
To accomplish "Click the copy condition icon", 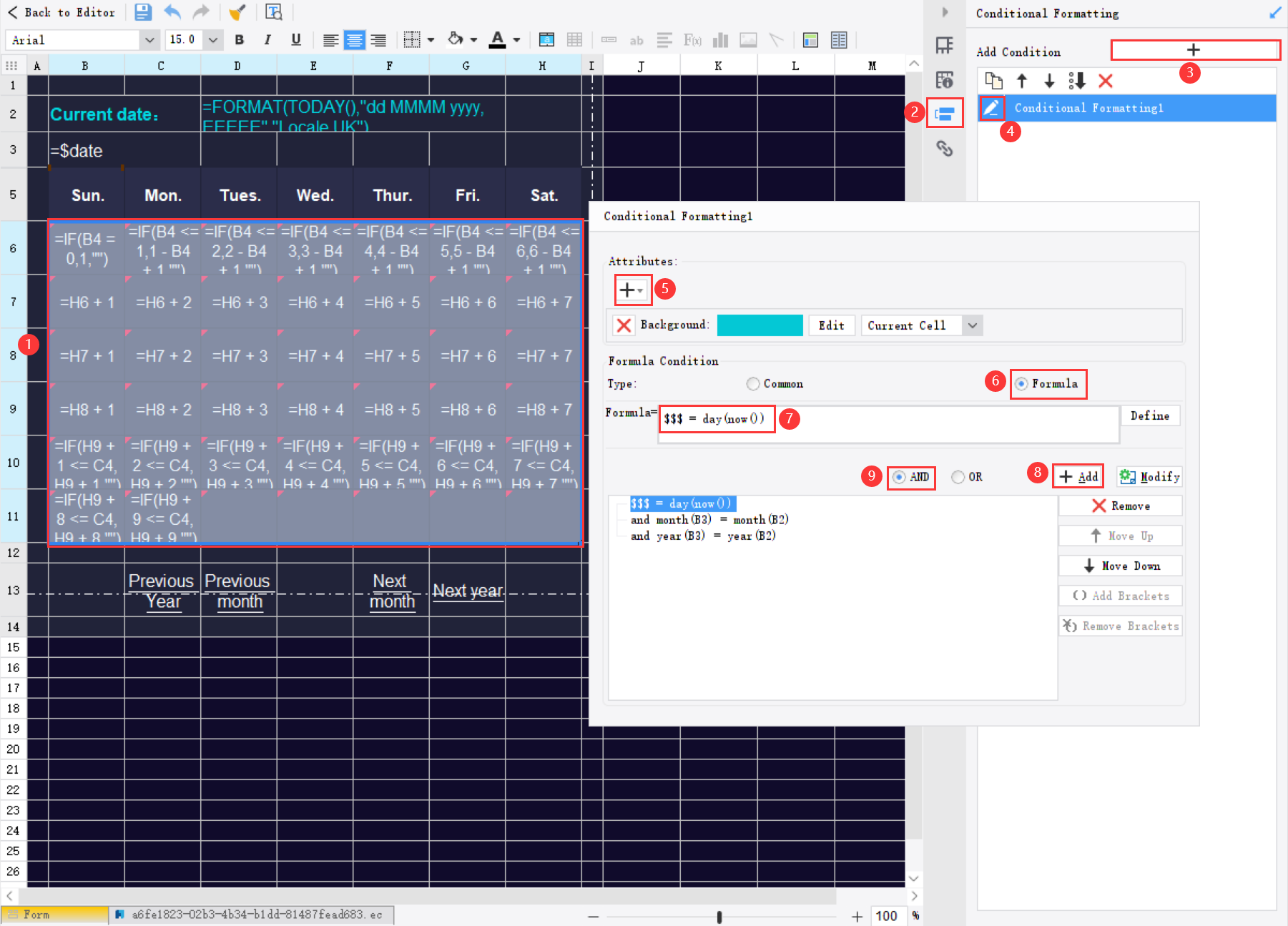I will [993, 81].
